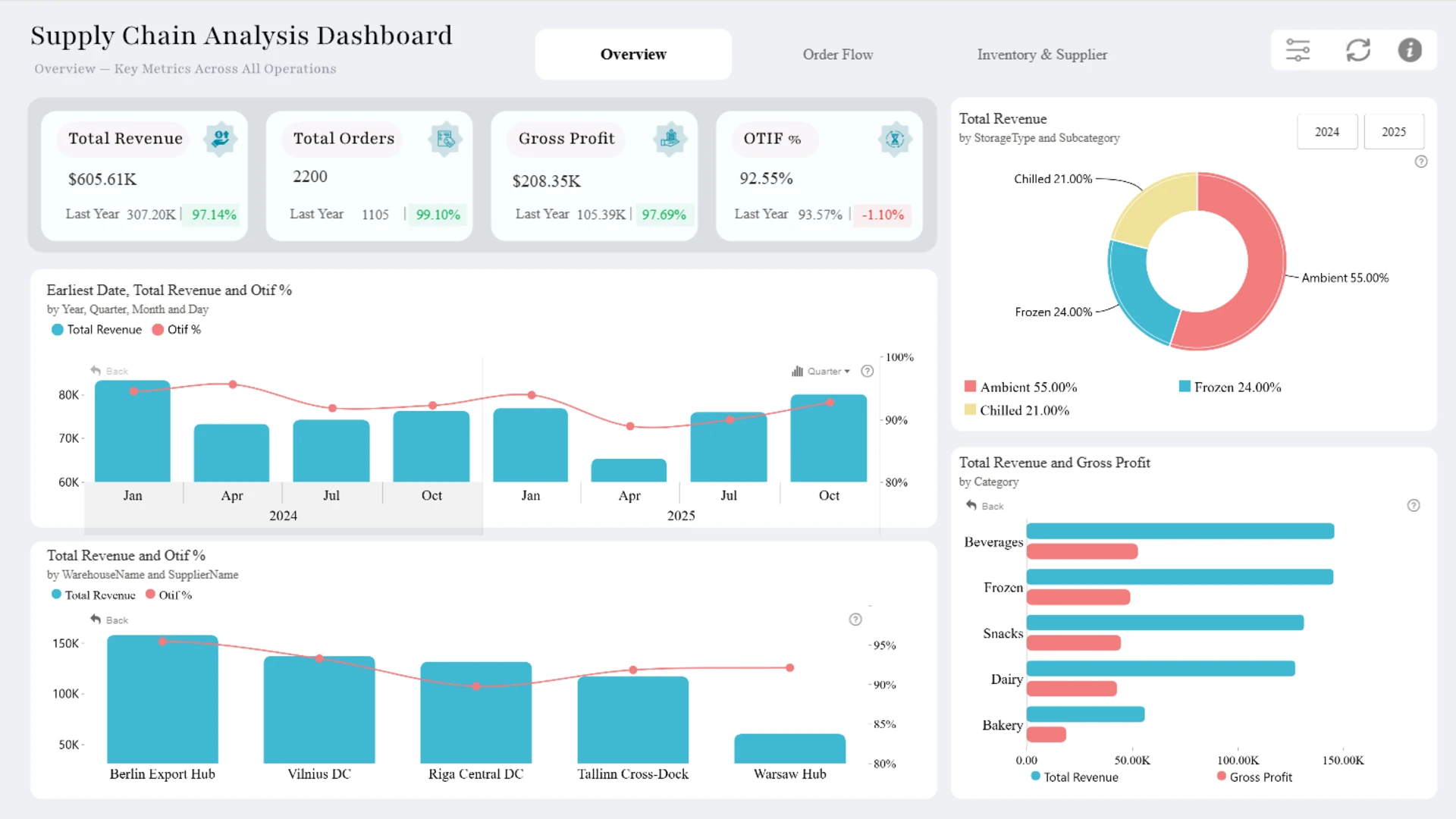Click the Apr 2025 revenue bar
Image resolution: width=1456 pixels, height=819 pixels.
click(x=629, y=470)
